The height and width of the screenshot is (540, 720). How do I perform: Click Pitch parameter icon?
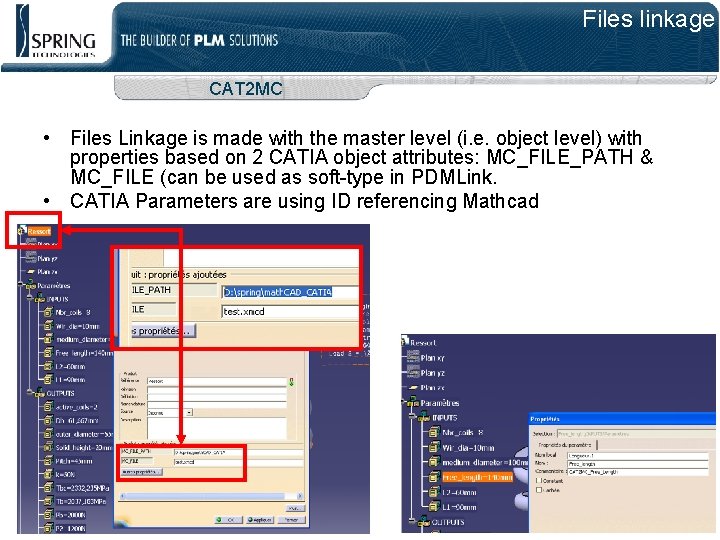pos(48,461)
